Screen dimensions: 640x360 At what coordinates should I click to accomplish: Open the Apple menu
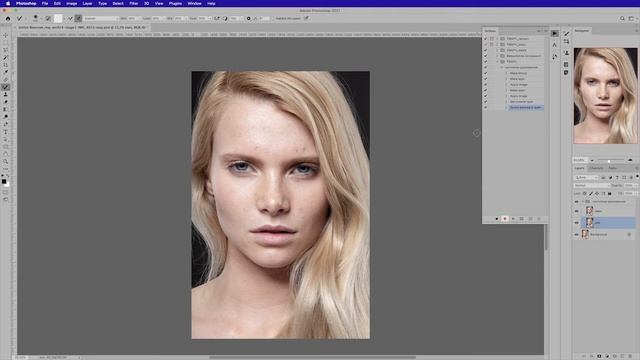[x=8, y=3]
